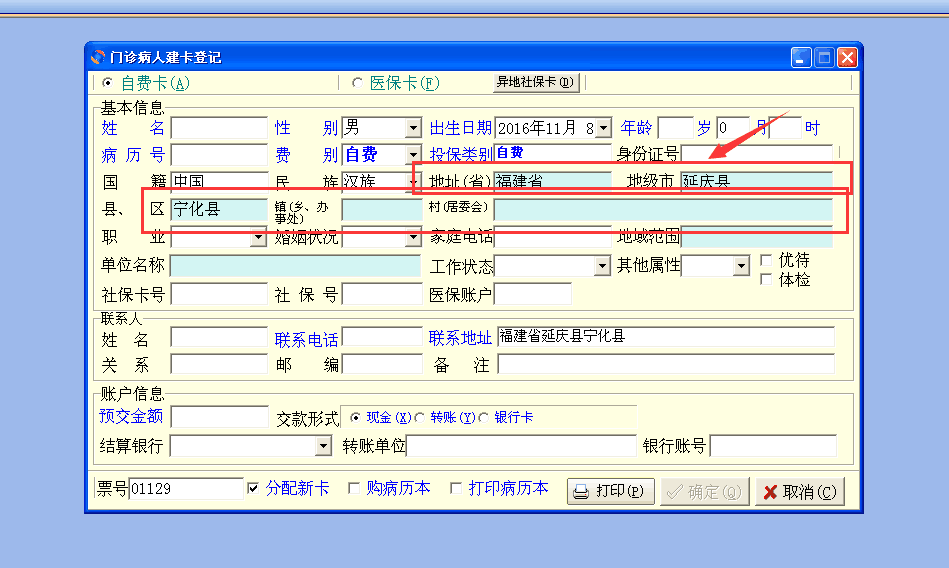Open the 费别 dropdown showing 自费

click(413, 154)
